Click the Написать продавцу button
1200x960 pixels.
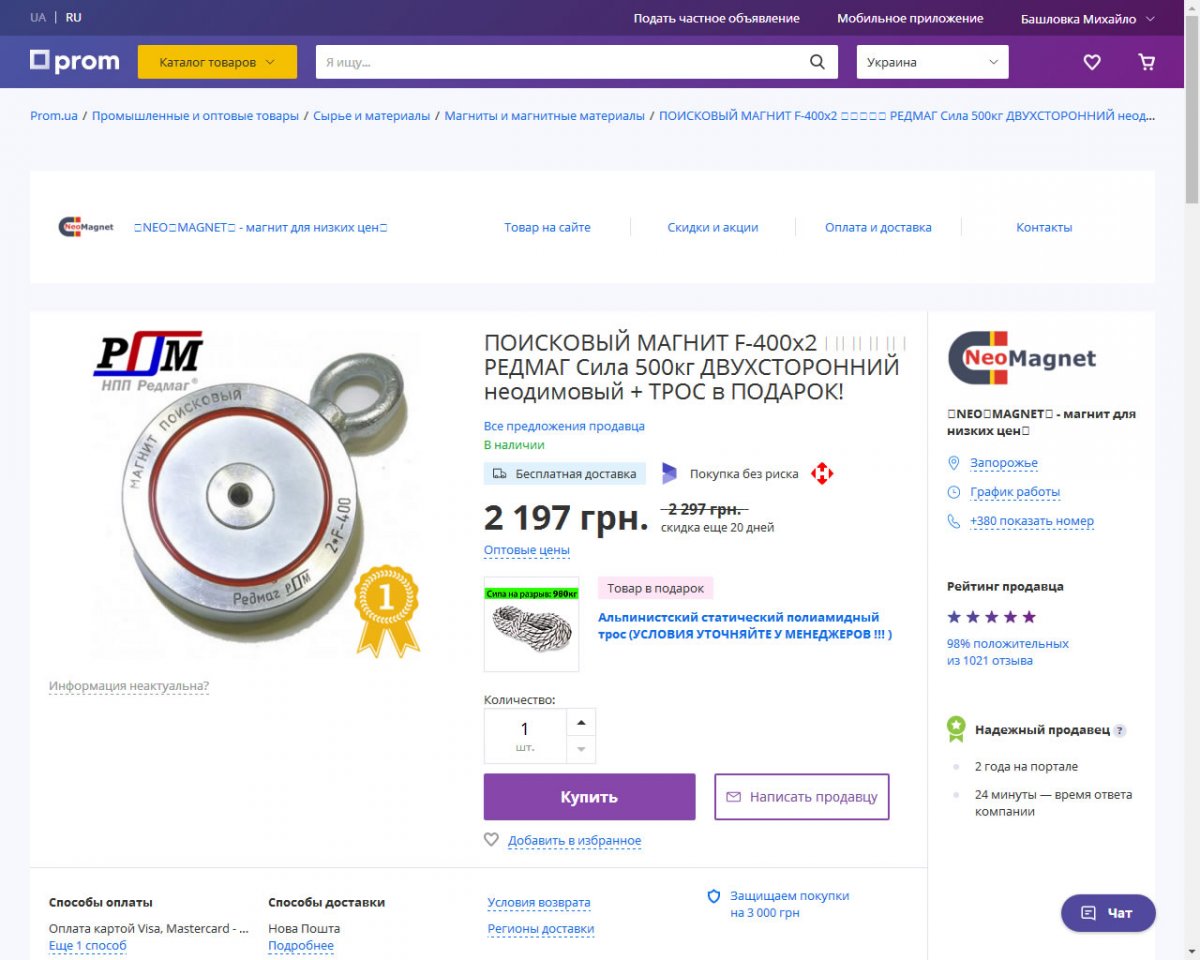pos(802,797)
